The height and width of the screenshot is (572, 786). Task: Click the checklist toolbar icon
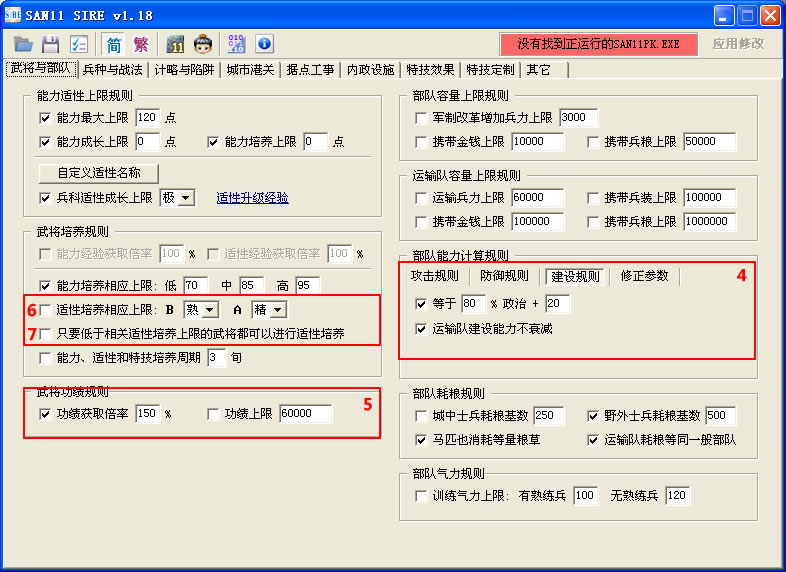point(78,44)
